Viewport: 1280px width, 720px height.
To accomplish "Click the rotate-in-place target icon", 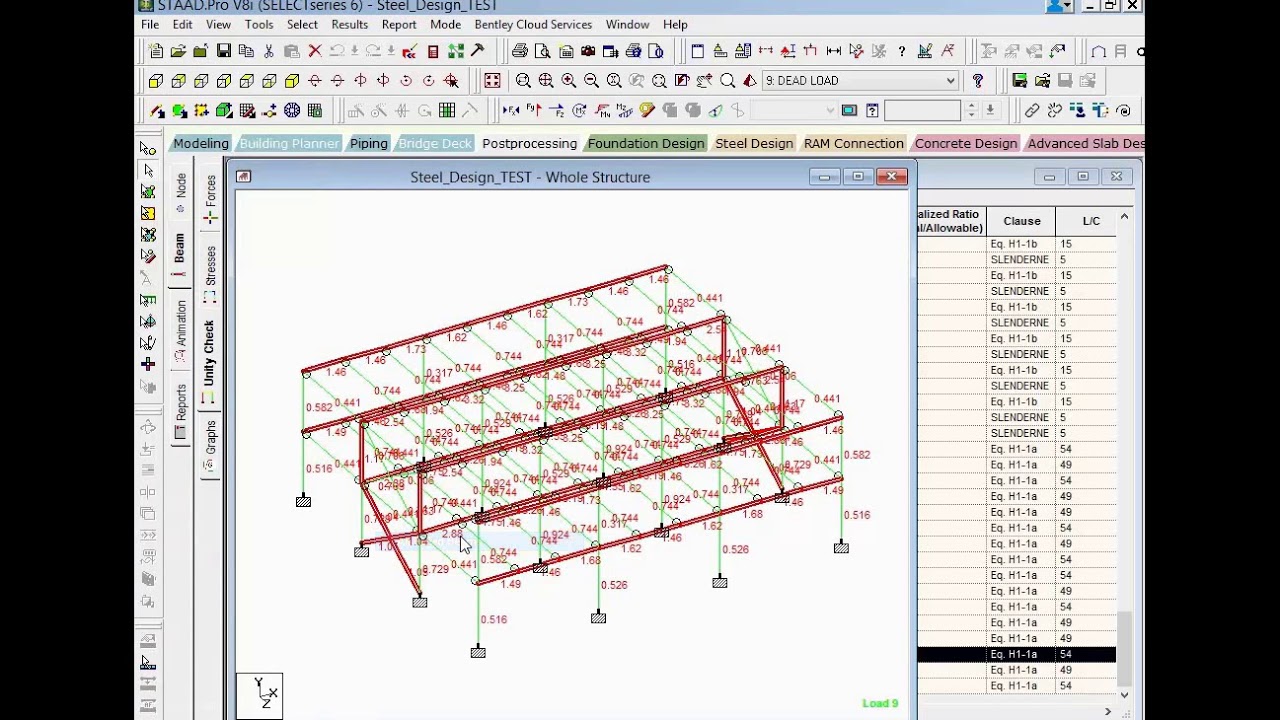I will pos(450,80).
